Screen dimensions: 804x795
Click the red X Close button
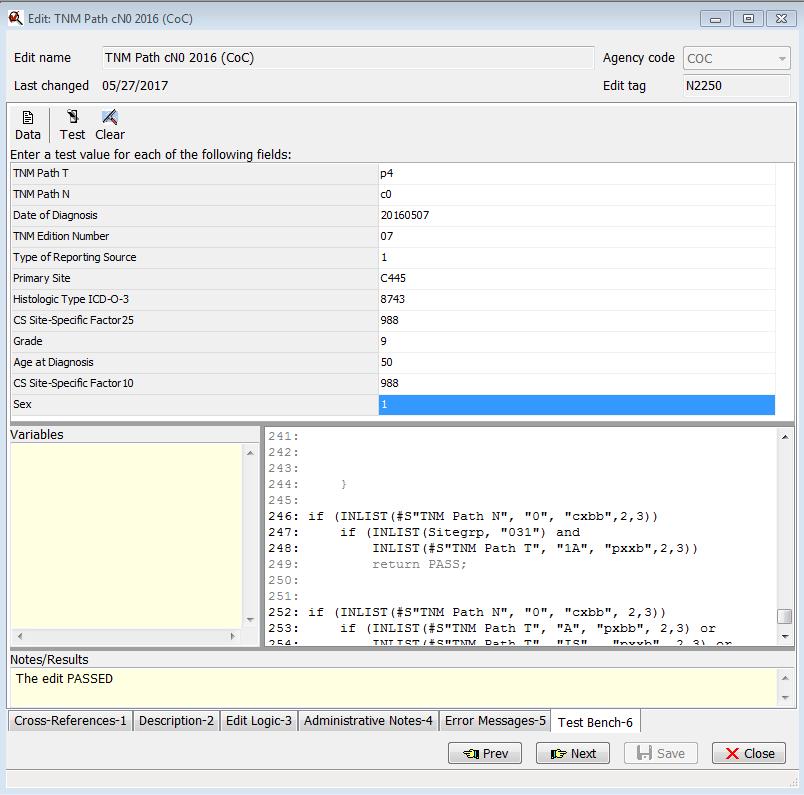749,753
